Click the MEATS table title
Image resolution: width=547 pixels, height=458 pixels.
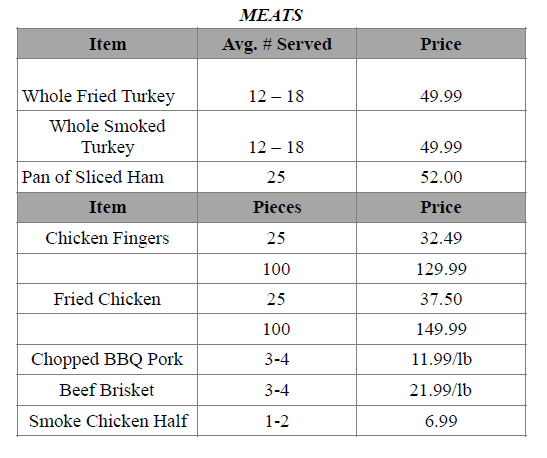click(x=271, y=15)
